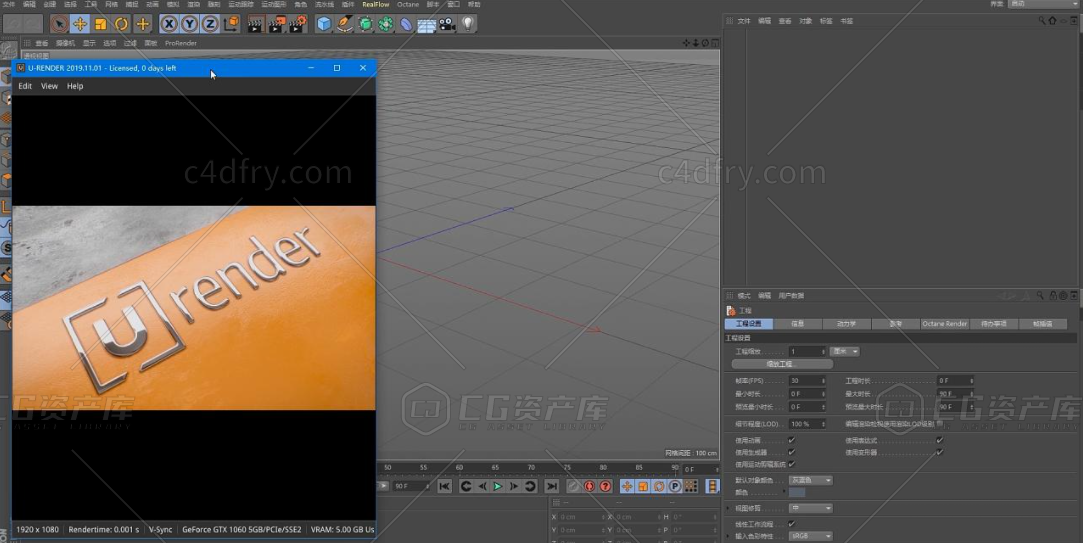Viewport: 1083px width, 543px height.
Task: Toggle Use Motion System checkbox
Action: click(x=792, y=464)
